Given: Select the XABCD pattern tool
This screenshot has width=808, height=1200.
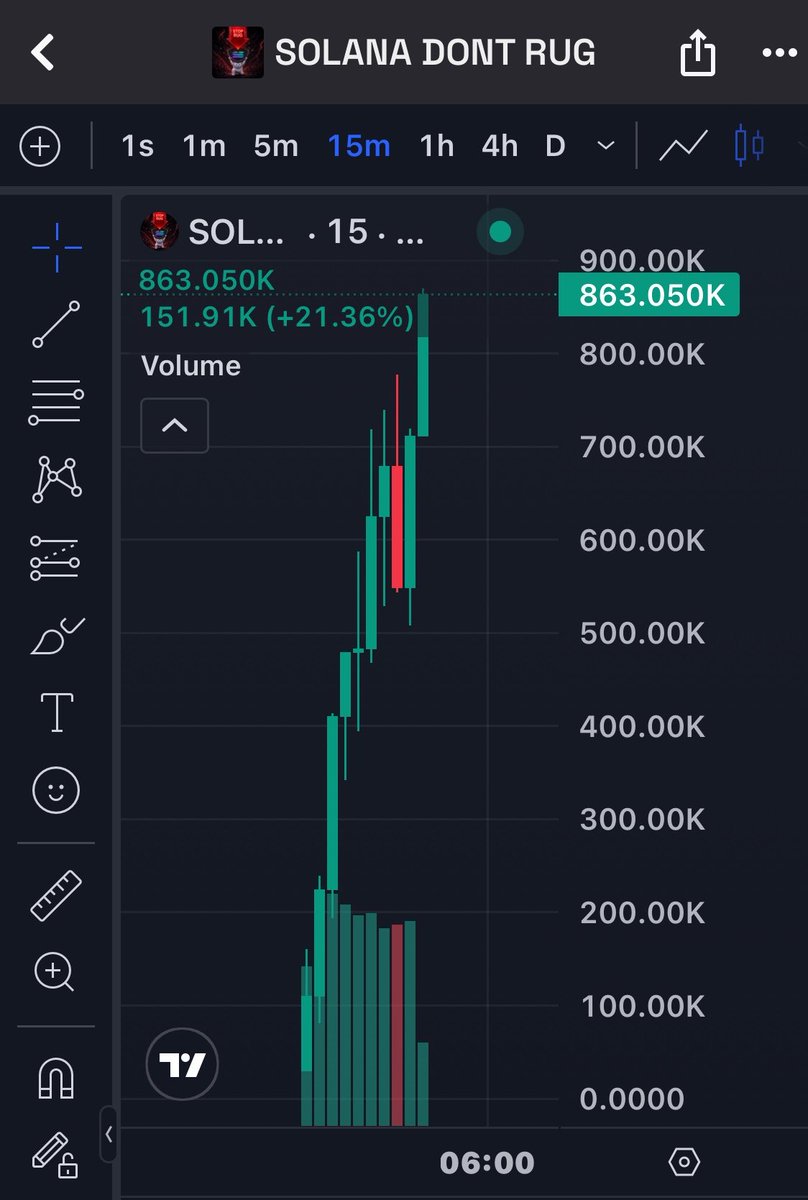Looking at the screenshot, I should pyautogui.click(x=57, y=479).
